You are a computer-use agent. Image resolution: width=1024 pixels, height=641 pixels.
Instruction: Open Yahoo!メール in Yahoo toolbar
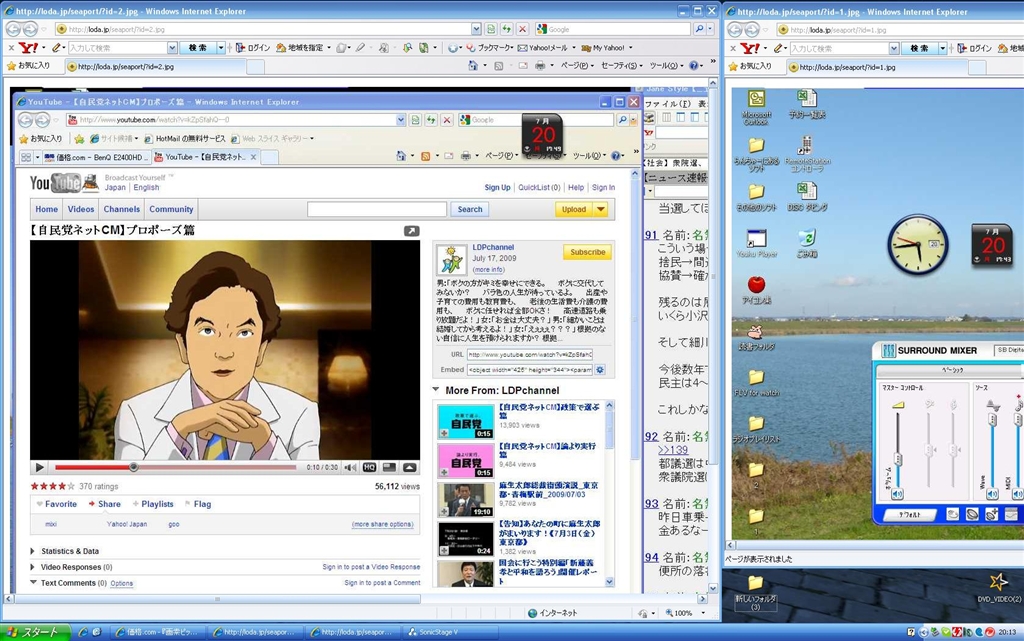pyautogui.click(x=543, y=48)
